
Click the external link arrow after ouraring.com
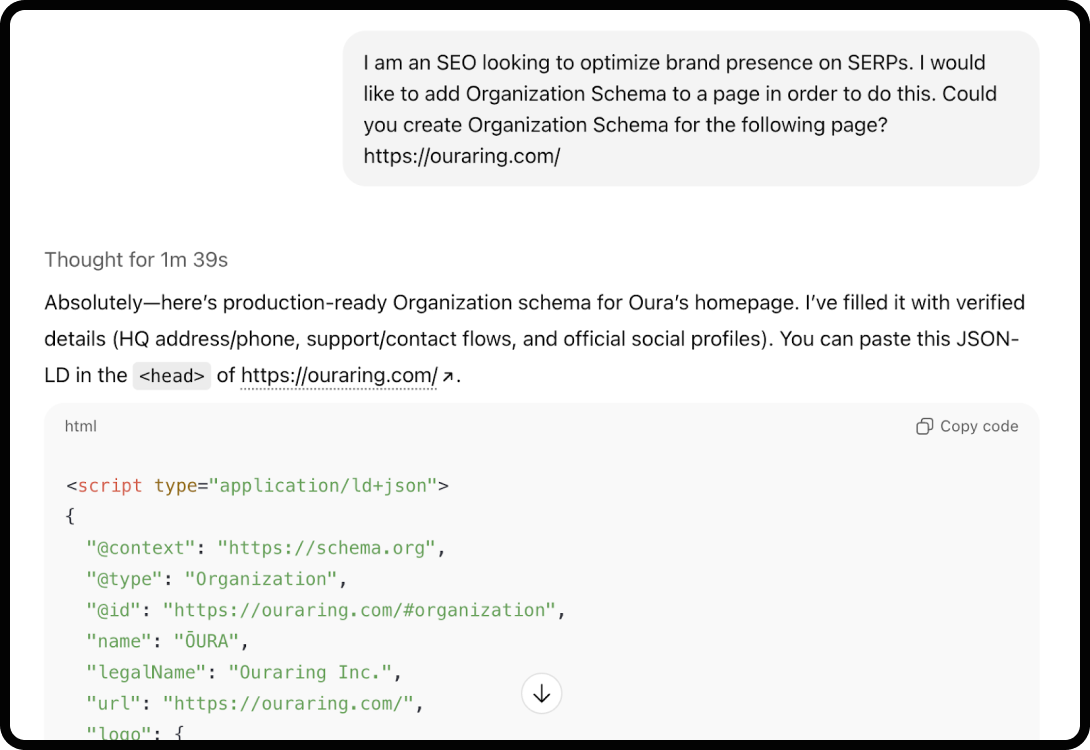click(448, 377)
